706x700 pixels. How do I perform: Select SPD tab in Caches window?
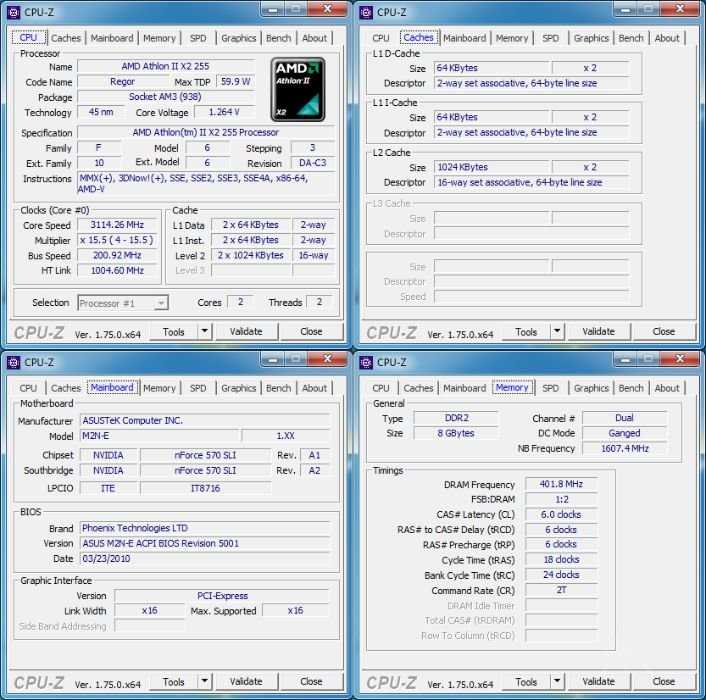click(x=551, y=38)
